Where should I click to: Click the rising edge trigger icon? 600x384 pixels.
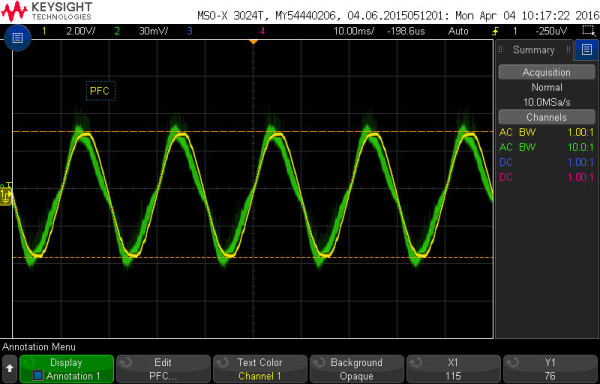496,31
